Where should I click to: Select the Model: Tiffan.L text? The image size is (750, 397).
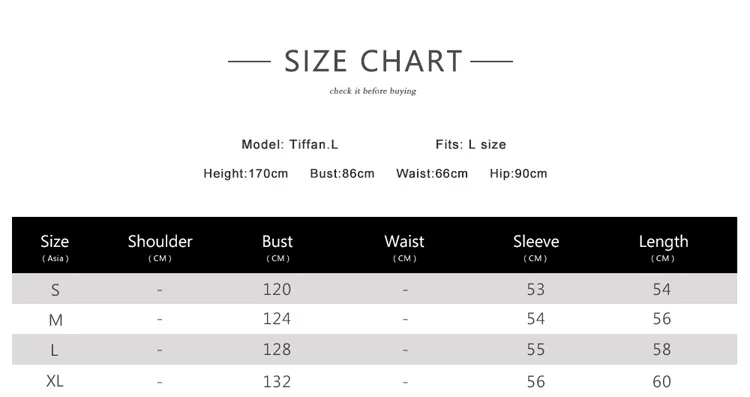click(x=290, y=144)
